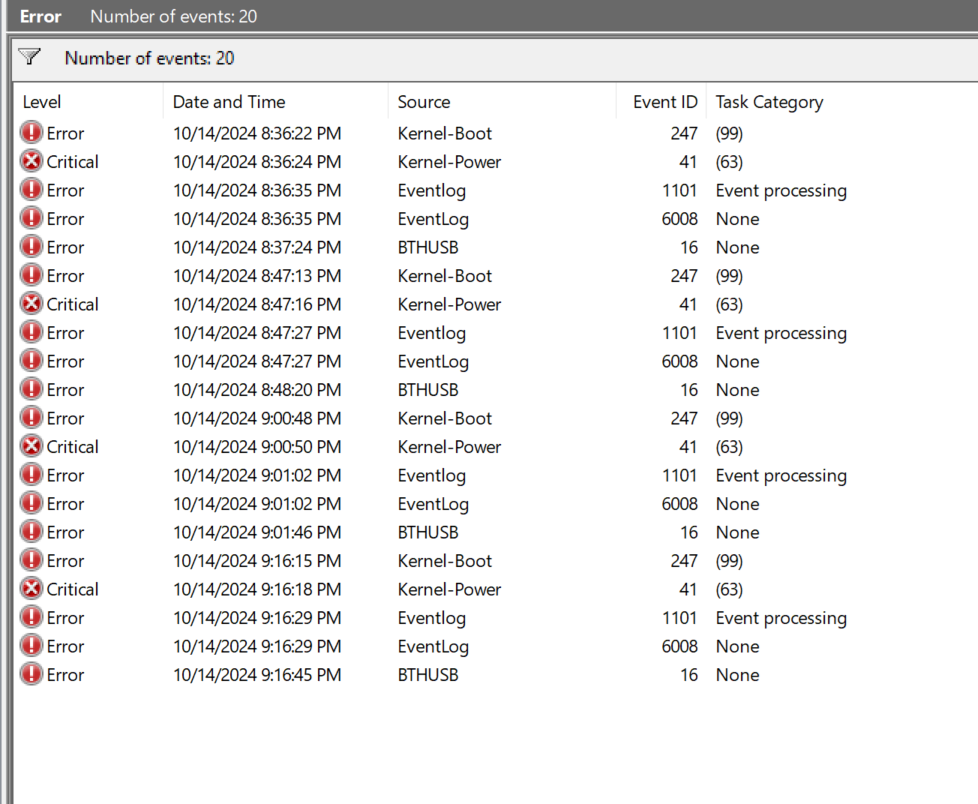
Task: Click the filter funnel icon
Action: [29, 57]
